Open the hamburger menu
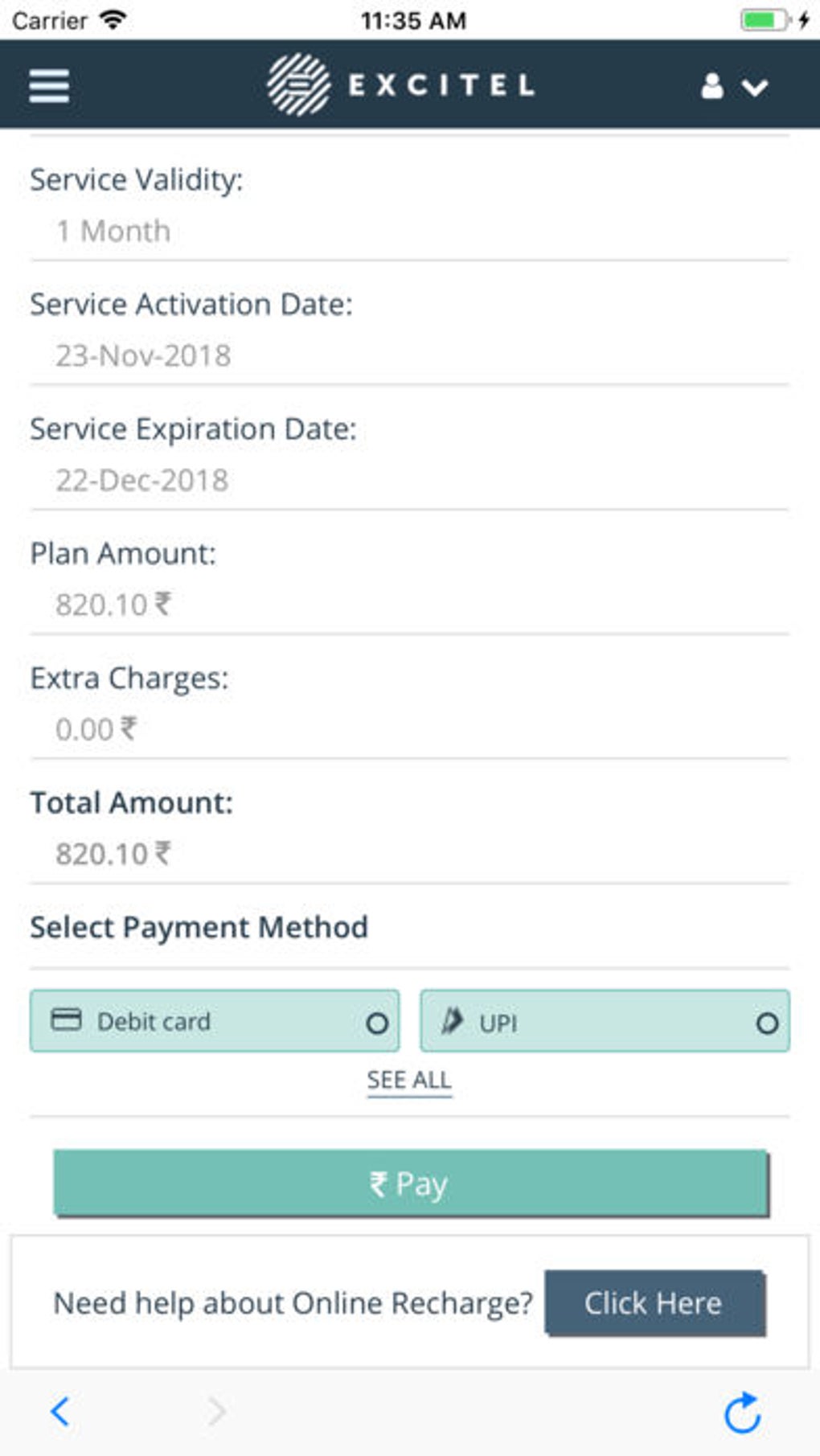This screenshot has height=1456, width=820. point(49,85)
